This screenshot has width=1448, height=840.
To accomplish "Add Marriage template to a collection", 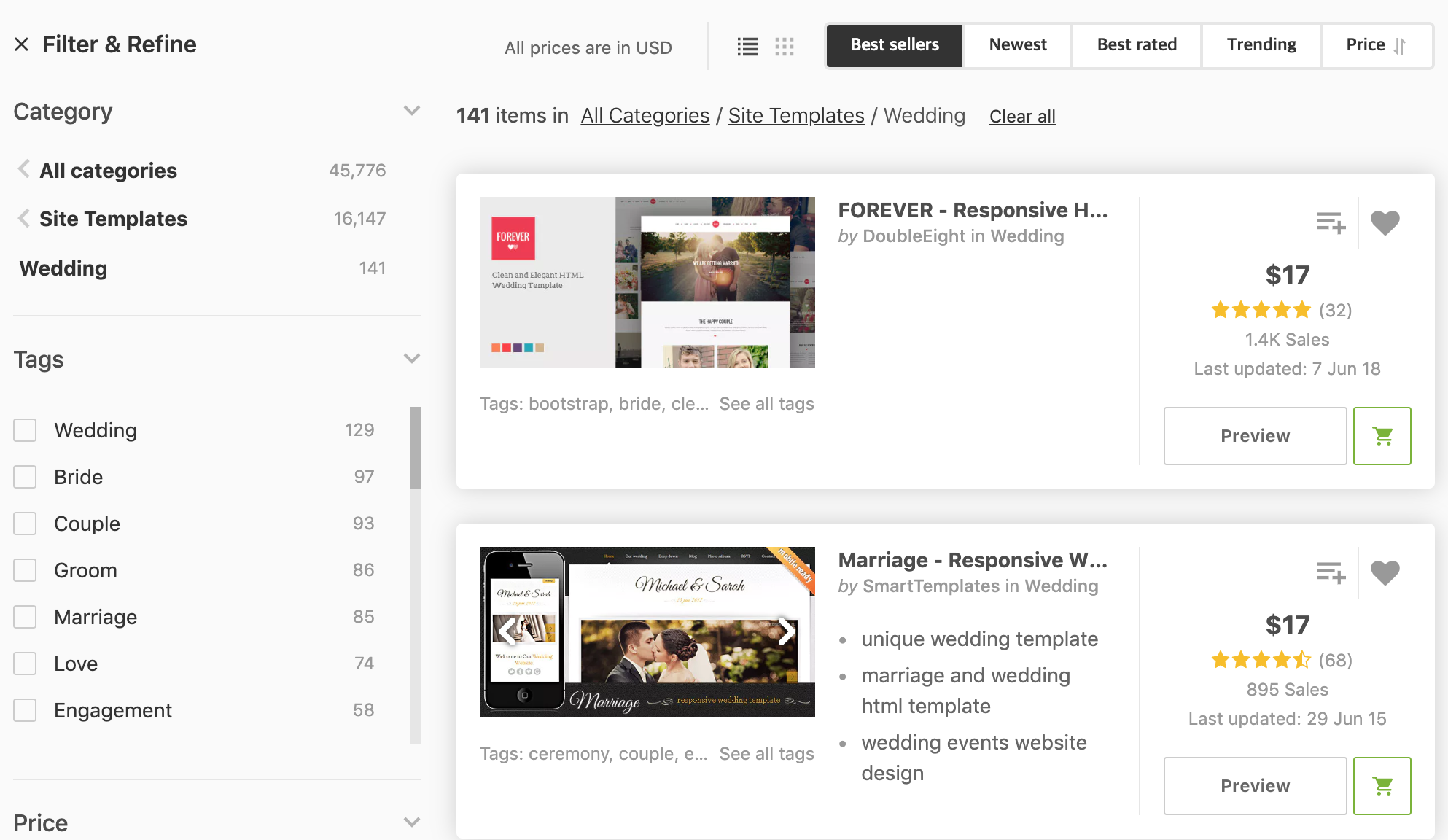I will (1330, 572).
